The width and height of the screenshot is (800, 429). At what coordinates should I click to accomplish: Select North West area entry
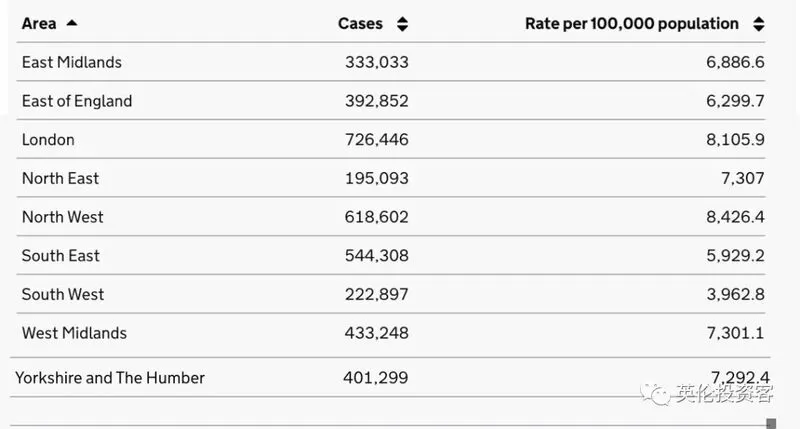[63, 217]
